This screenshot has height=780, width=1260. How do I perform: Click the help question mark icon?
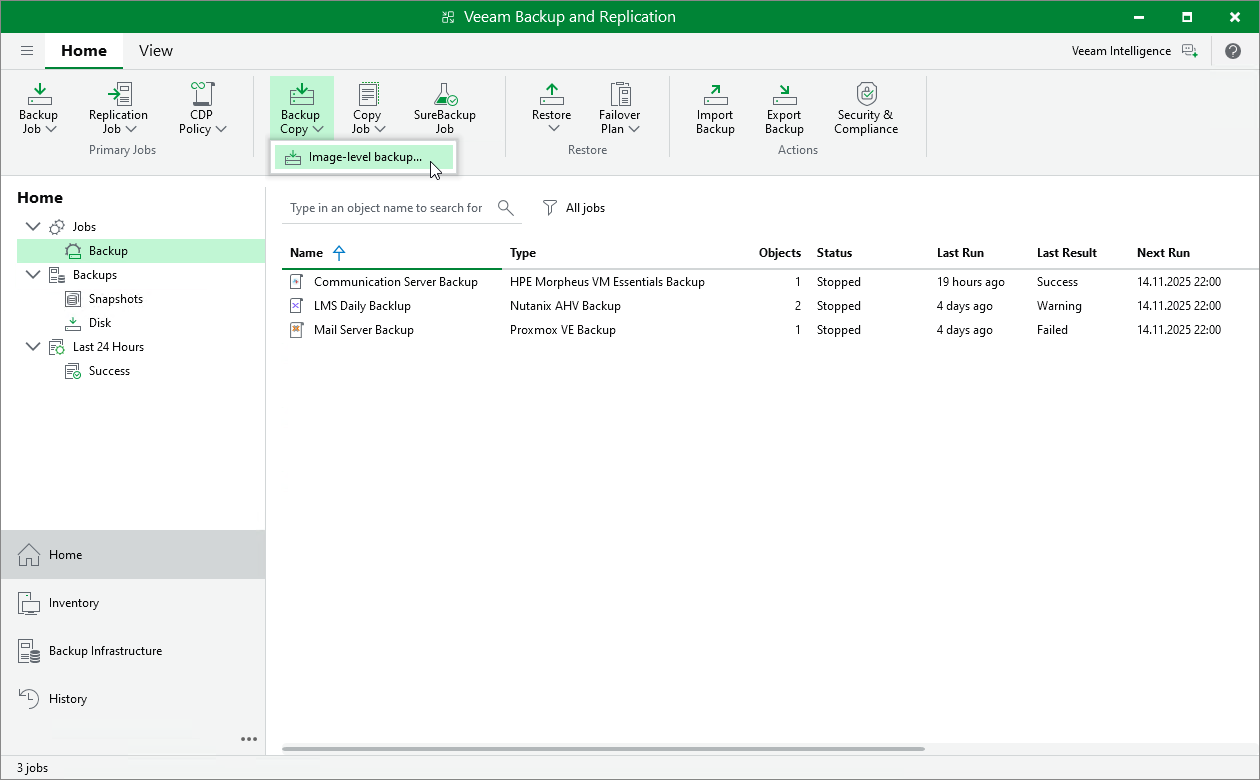(x=1233, y=51)
